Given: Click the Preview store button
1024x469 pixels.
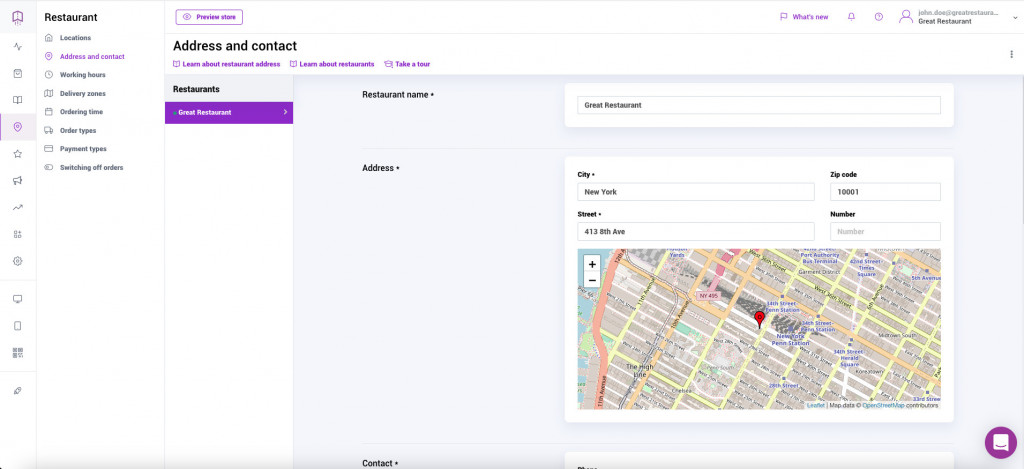Looking at the screenshot, I should pos(209,17).
